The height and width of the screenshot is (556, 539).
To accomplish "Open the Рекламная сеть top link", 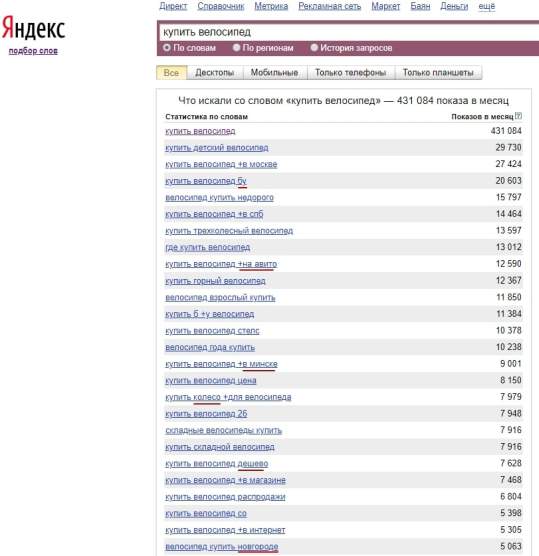I will [x=330, y=6].
